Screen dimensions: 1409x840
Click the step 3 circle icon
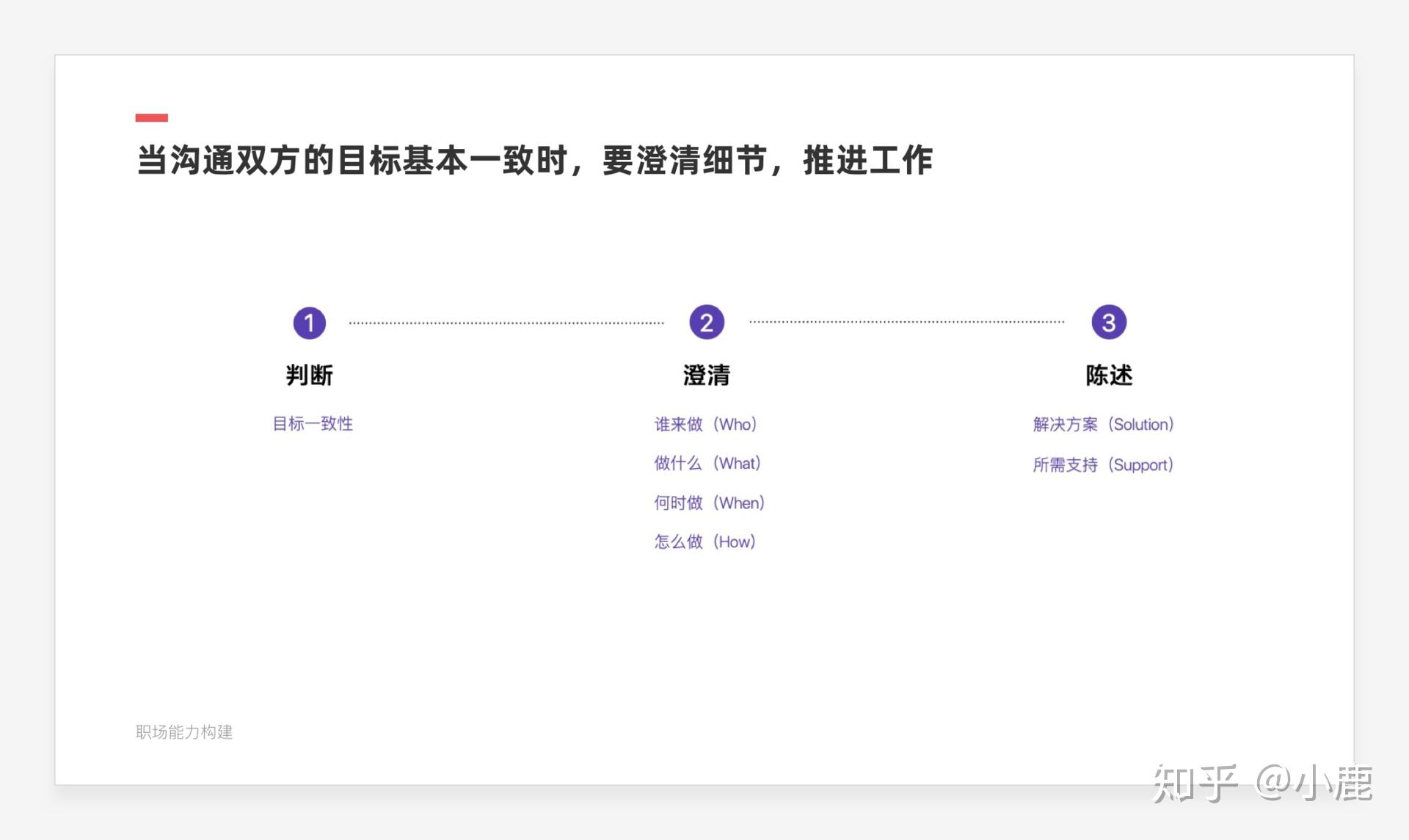[1109, 322]
